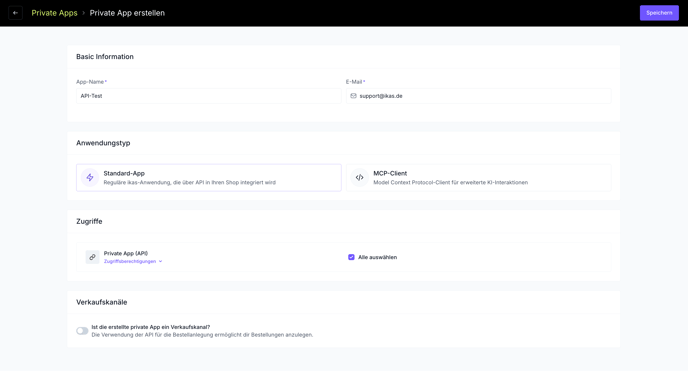Click the MCP-Client code brackets icon
The image size is (688, 371).
tap(359, 178)
